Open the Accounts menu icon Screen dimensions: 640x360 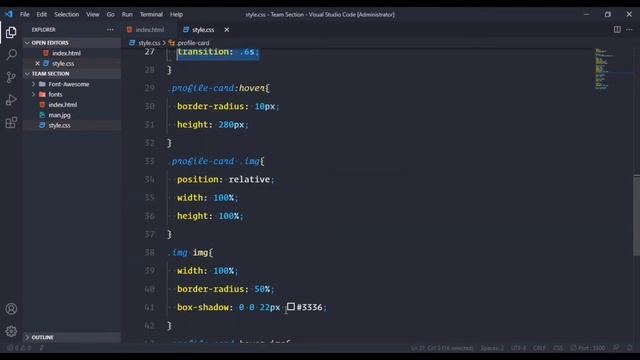pos(11,309)
